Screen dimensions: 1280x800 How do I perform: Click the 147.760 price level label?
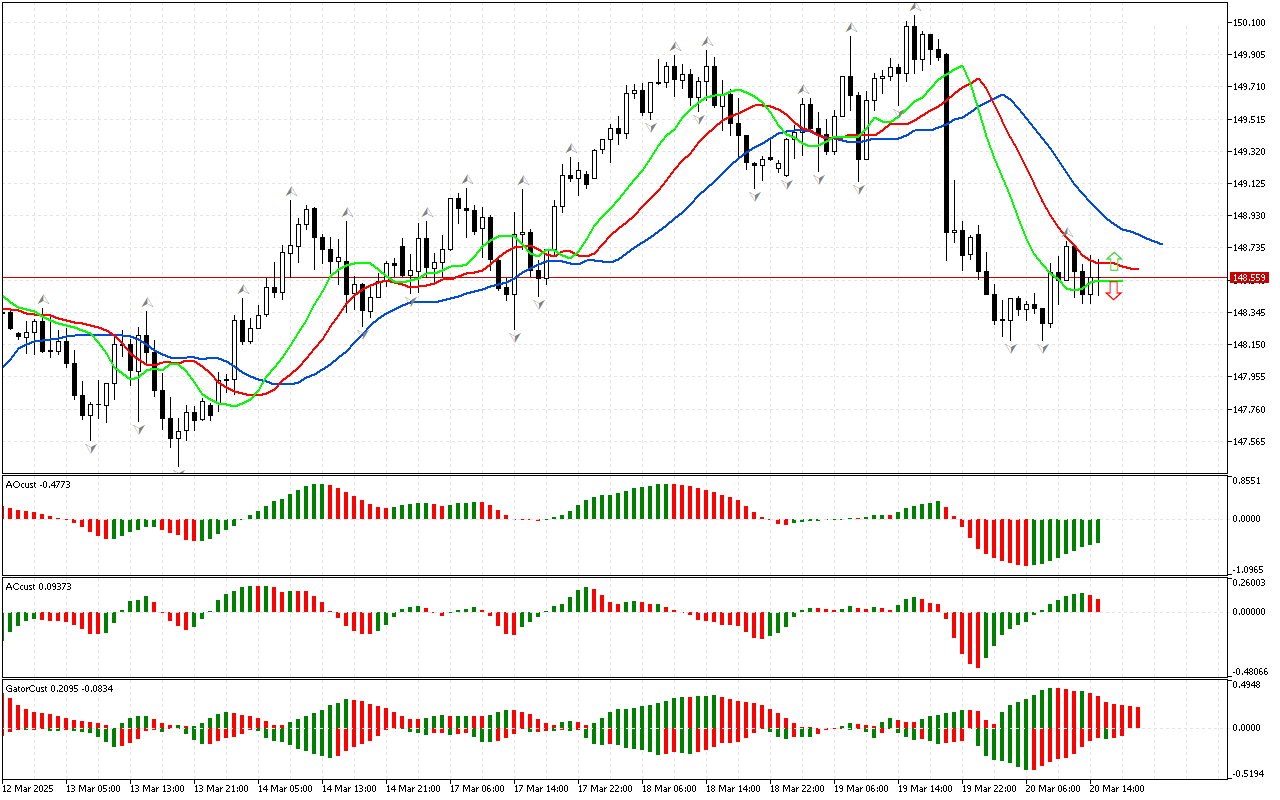pyautogui.click(x=1249, y=409)
